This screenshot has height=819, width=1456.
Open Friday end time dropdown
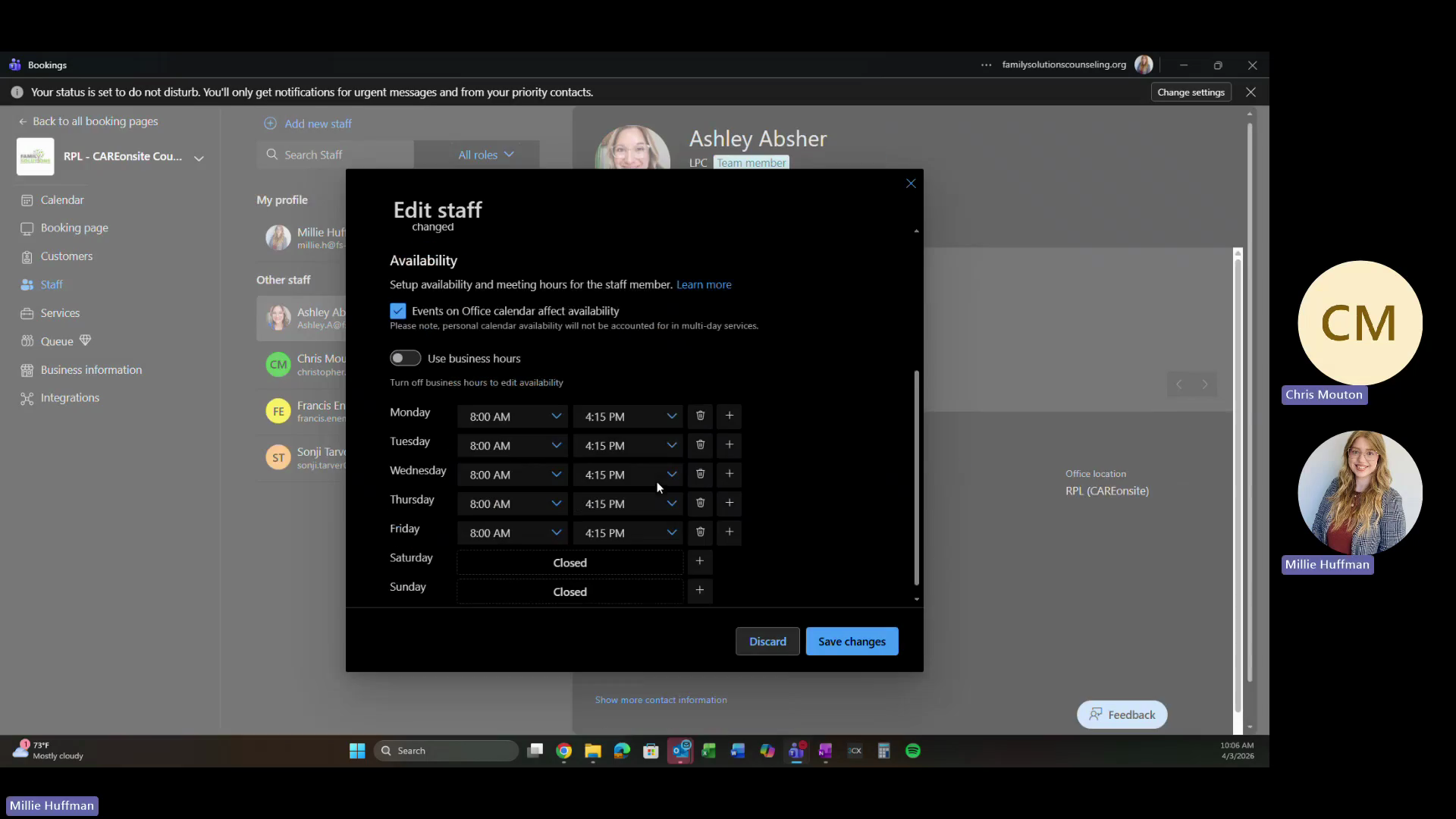tap(628, 533)
